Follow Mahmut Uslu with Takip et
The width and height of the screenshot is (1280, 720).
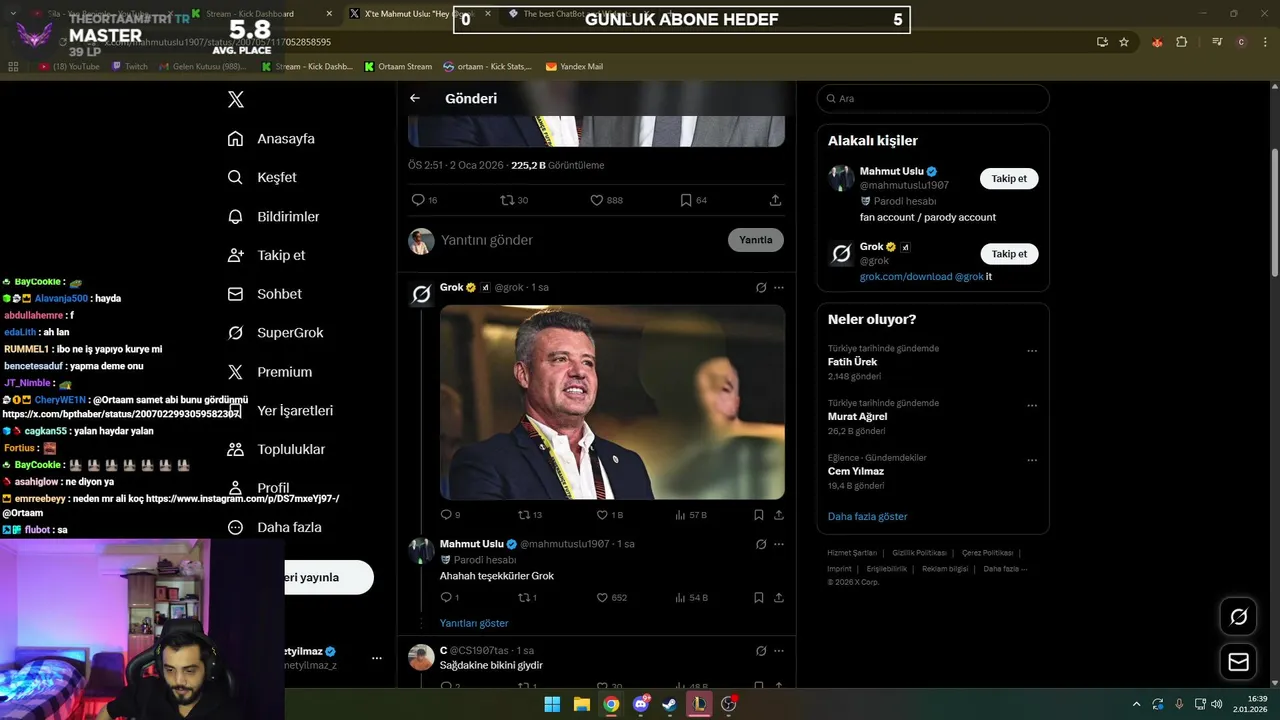(x=1009, y=179)
